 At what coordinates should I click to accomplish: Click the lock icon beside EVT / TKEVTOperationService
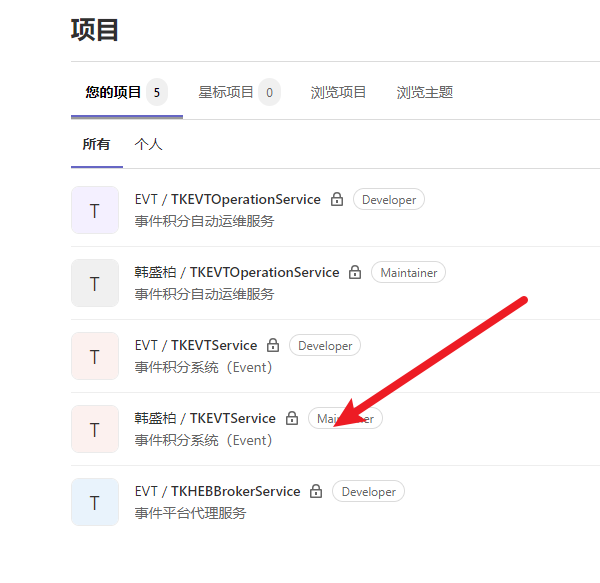(x=337, y=200)
